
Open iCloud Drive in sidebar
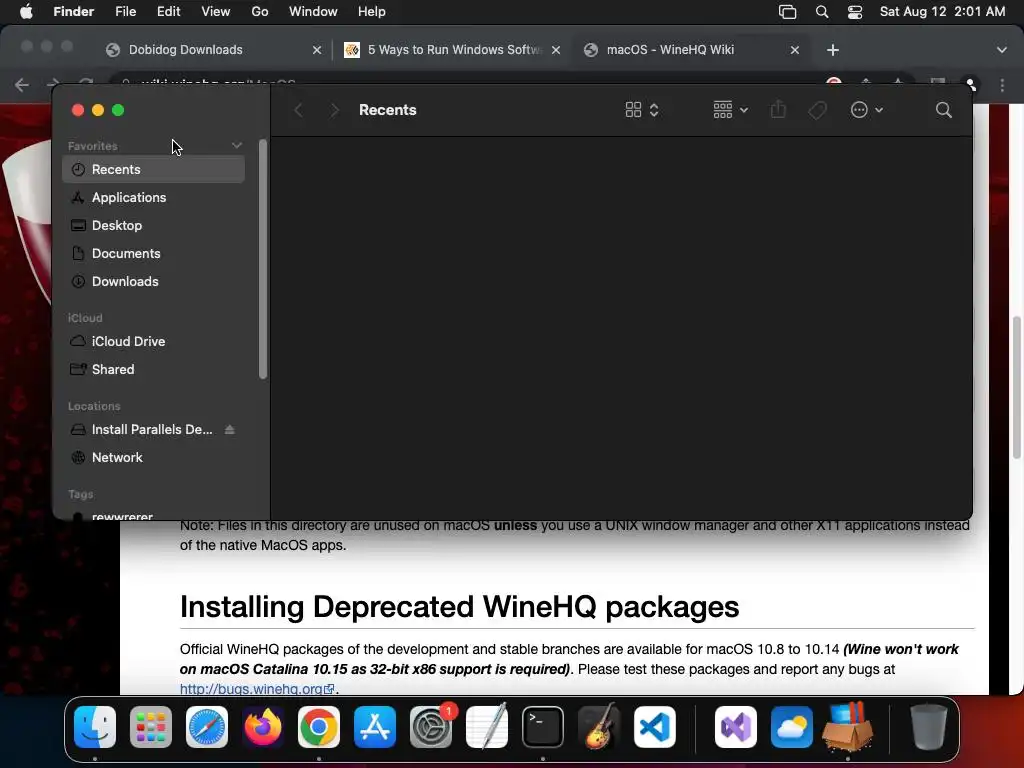click(x=153, y=341)
